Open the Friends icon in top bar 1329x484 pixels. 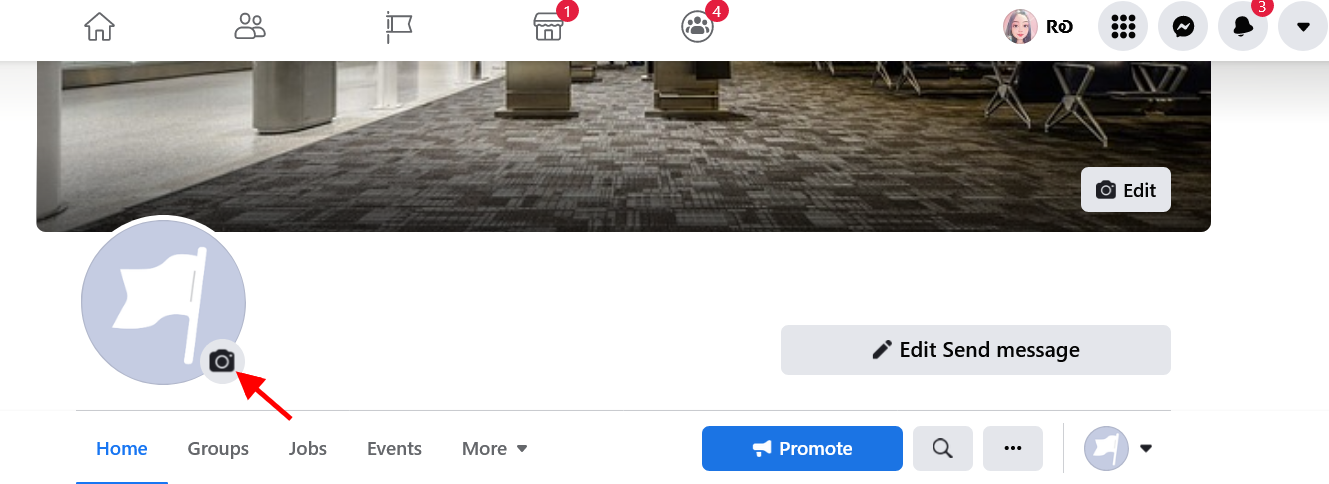(x=250, y=26)
